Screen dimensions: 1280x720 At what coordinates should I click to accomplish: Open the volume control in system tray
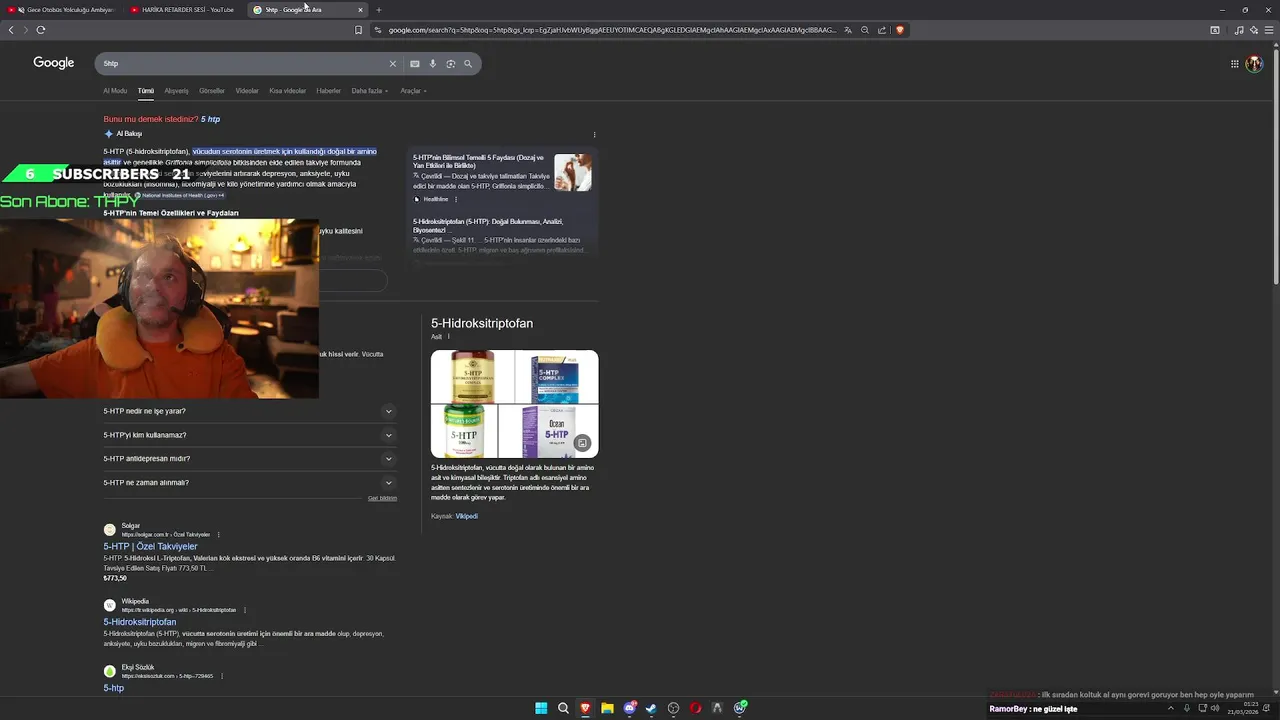click(1215, 708)
